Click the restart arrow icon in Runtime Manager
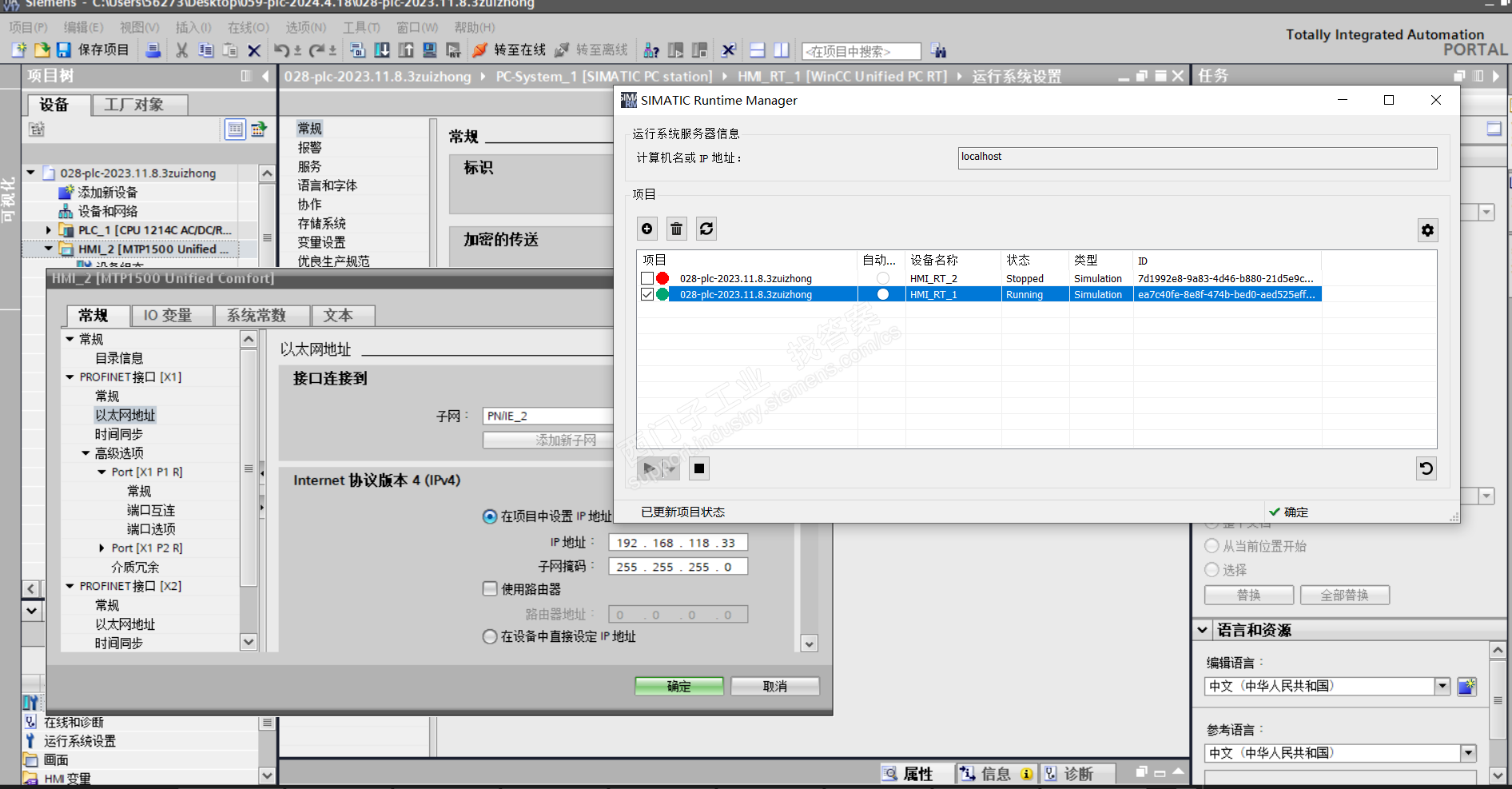 (x=1426, y=468)
